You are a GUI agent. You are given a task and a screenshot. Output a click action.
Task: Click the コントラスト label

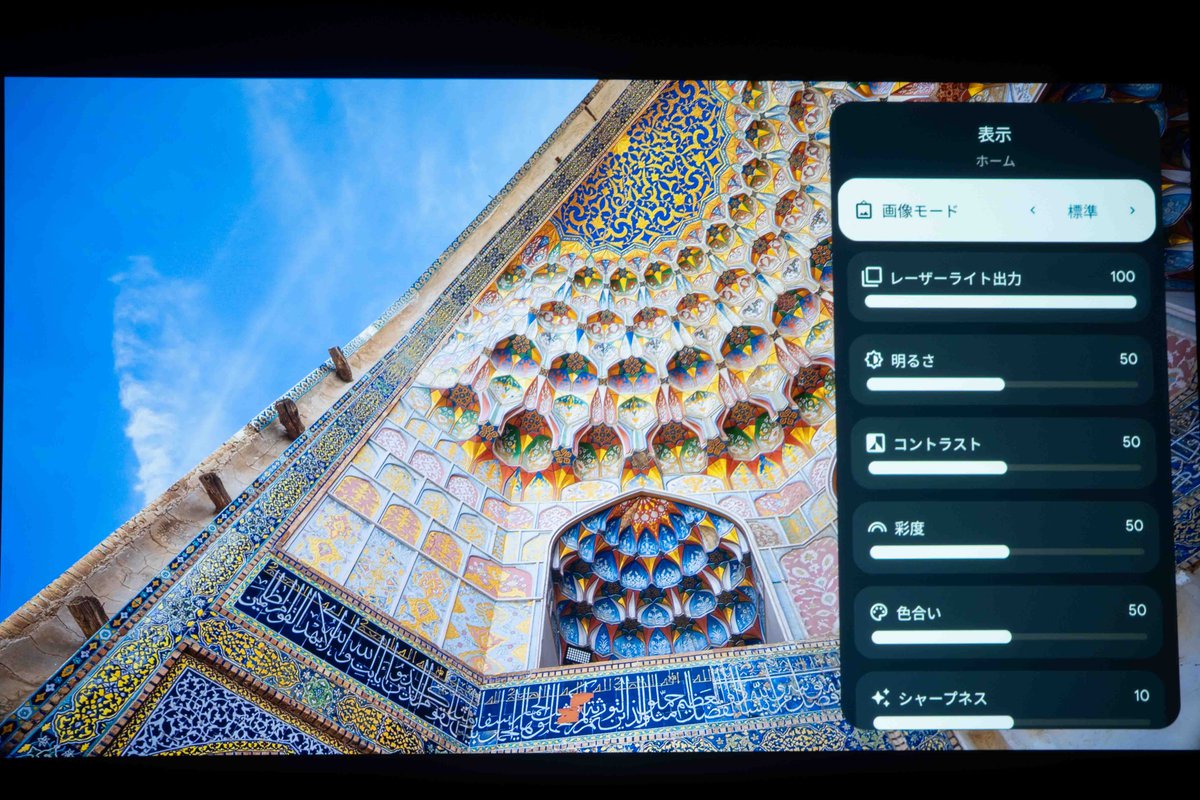coord(937,443)
